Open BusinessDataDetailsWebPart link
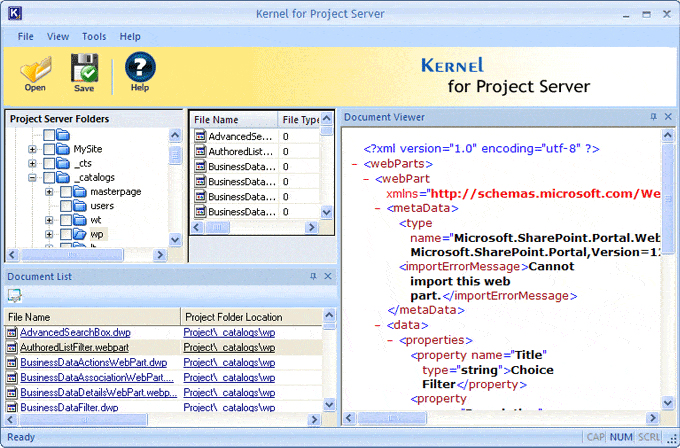 (98, 392)
